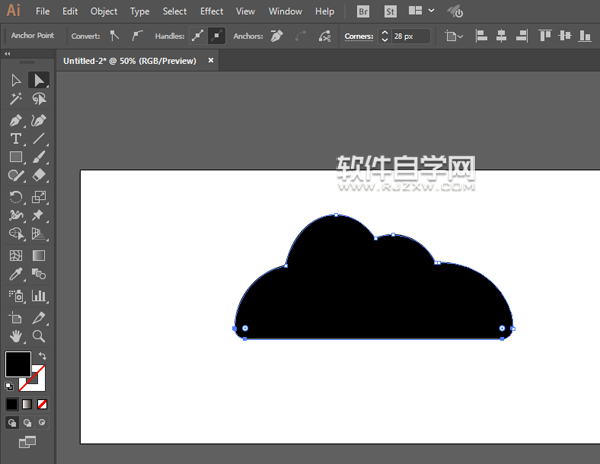The image size is (600, 464).
Task: Select the Type tool
Action: [16, 139]
